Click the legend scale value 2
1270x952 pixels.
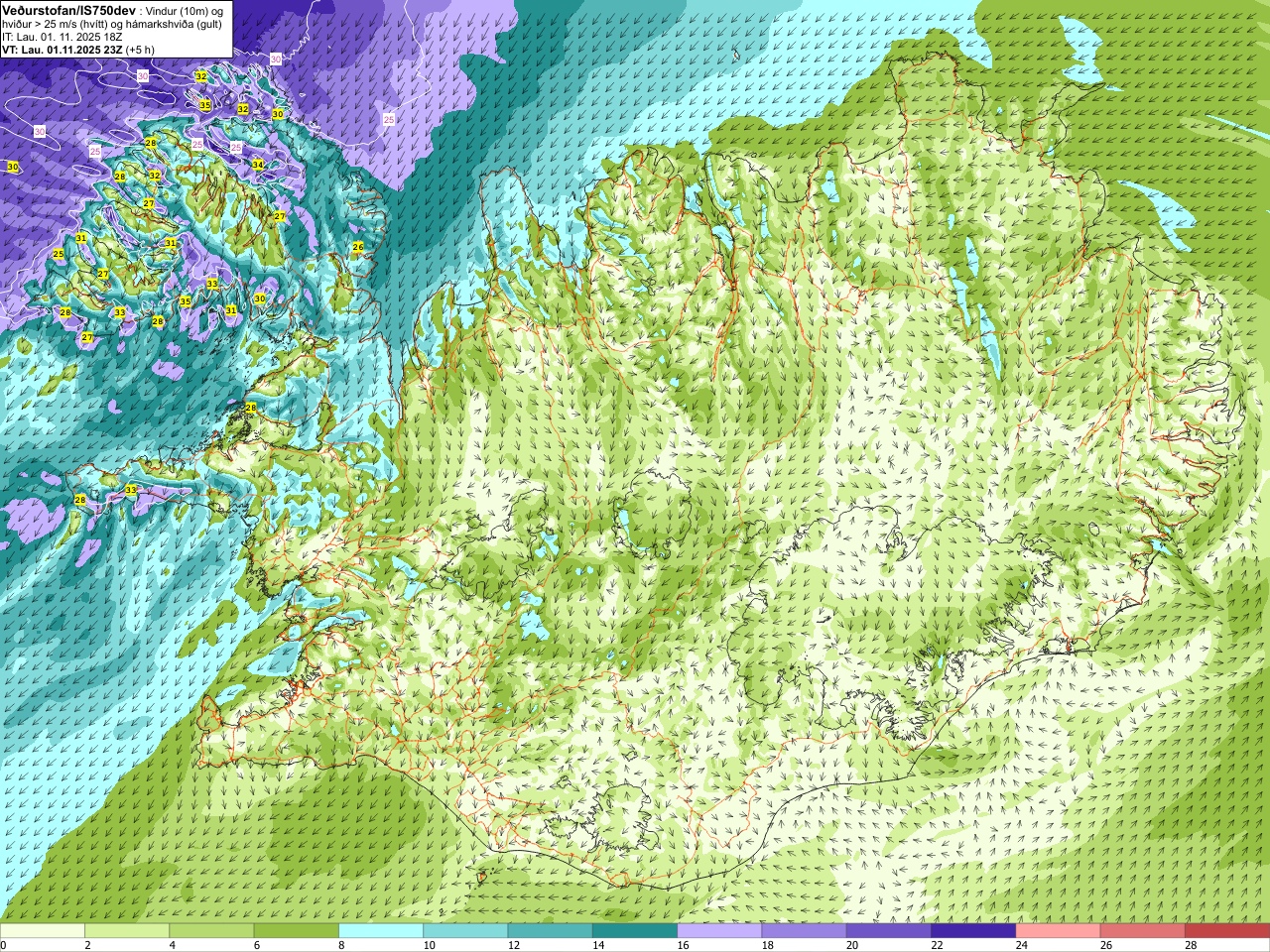point(87,945)
